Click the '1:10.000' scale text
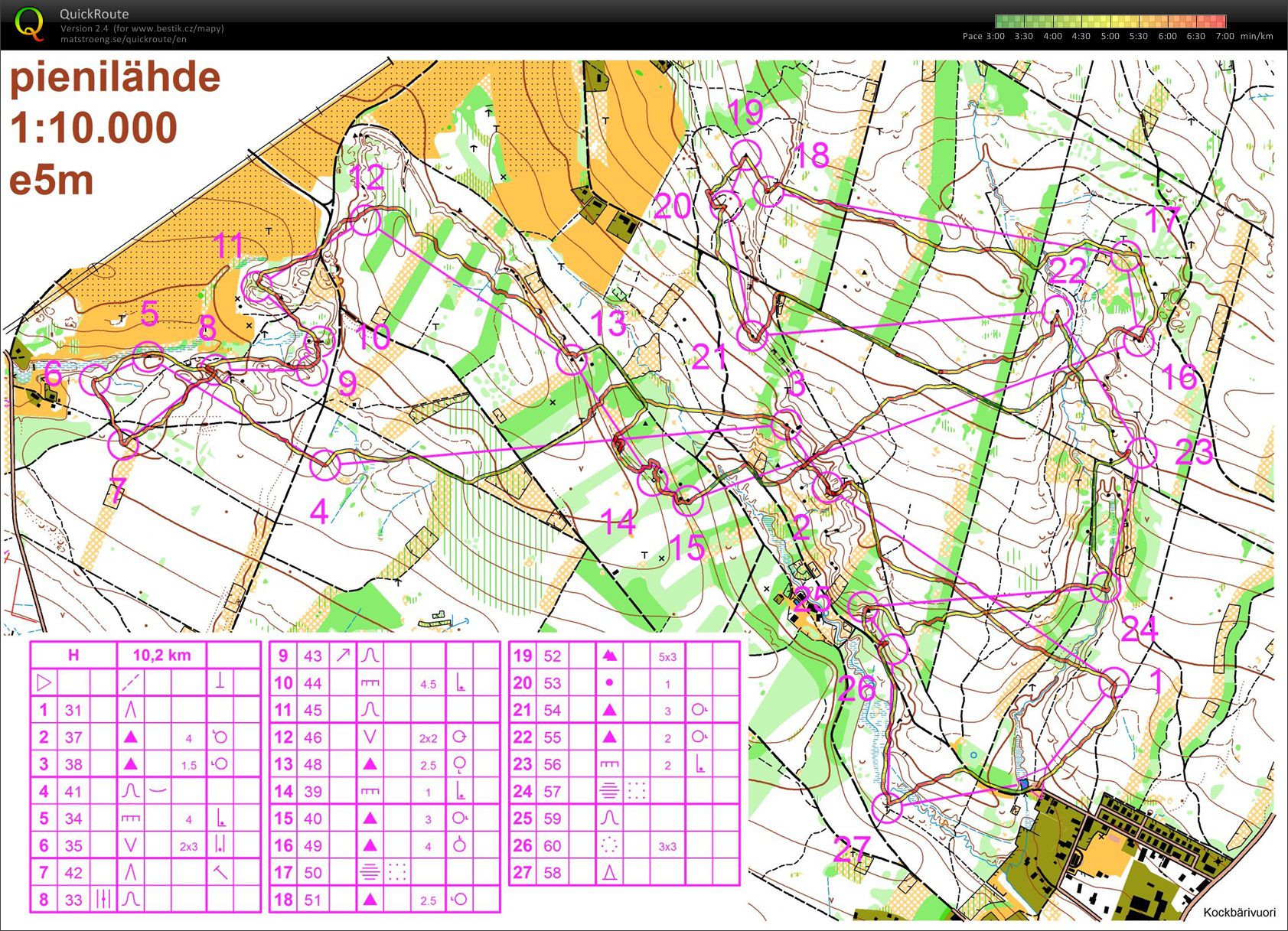Screen dimensions: 1288x931 pos(93,128)
